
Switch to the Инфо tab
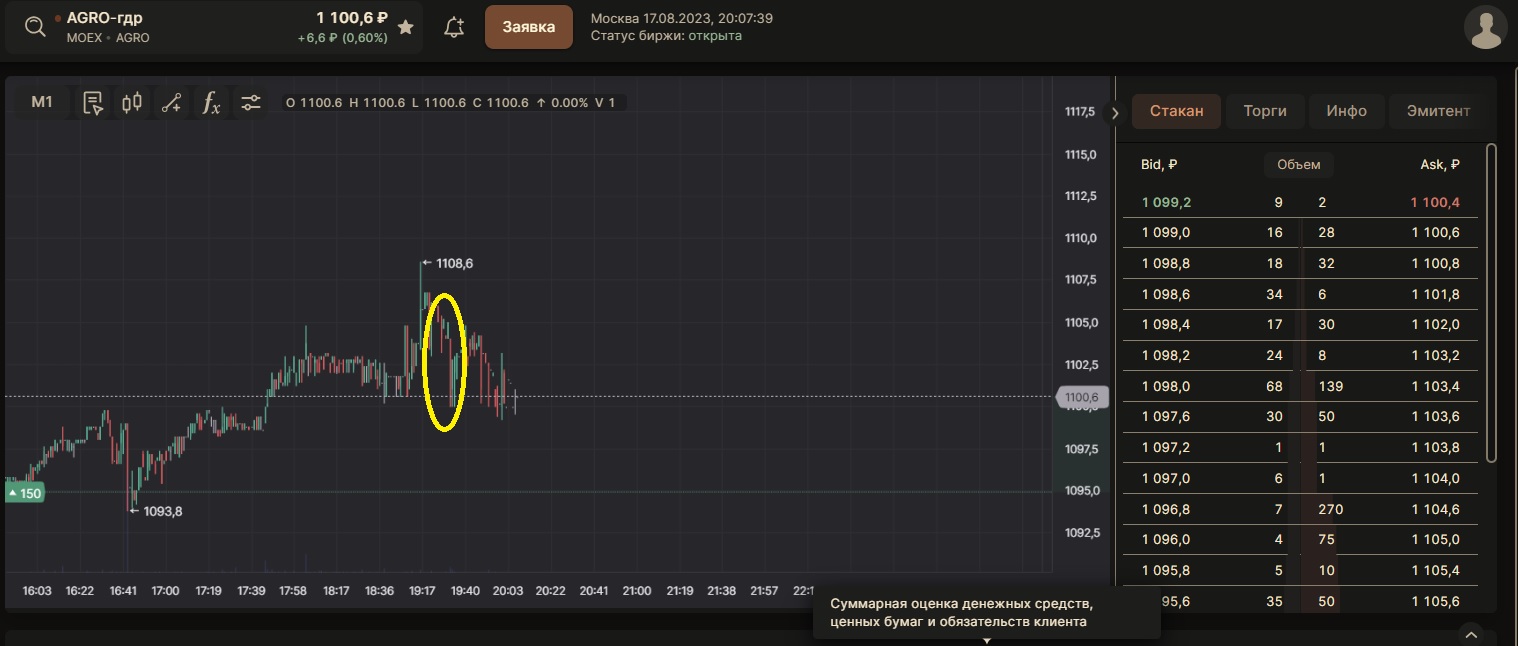1347,111
